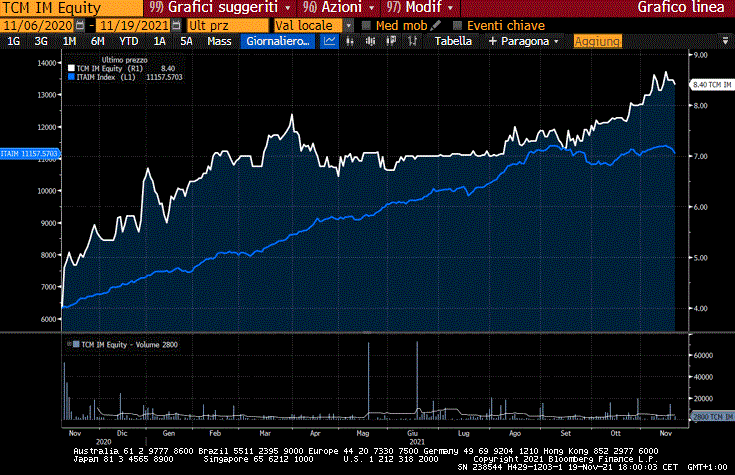Click the 2800 TCM IM volume label
Image resolution: width=735 pixels, height=475 pixels.
(x=712, y=416)
